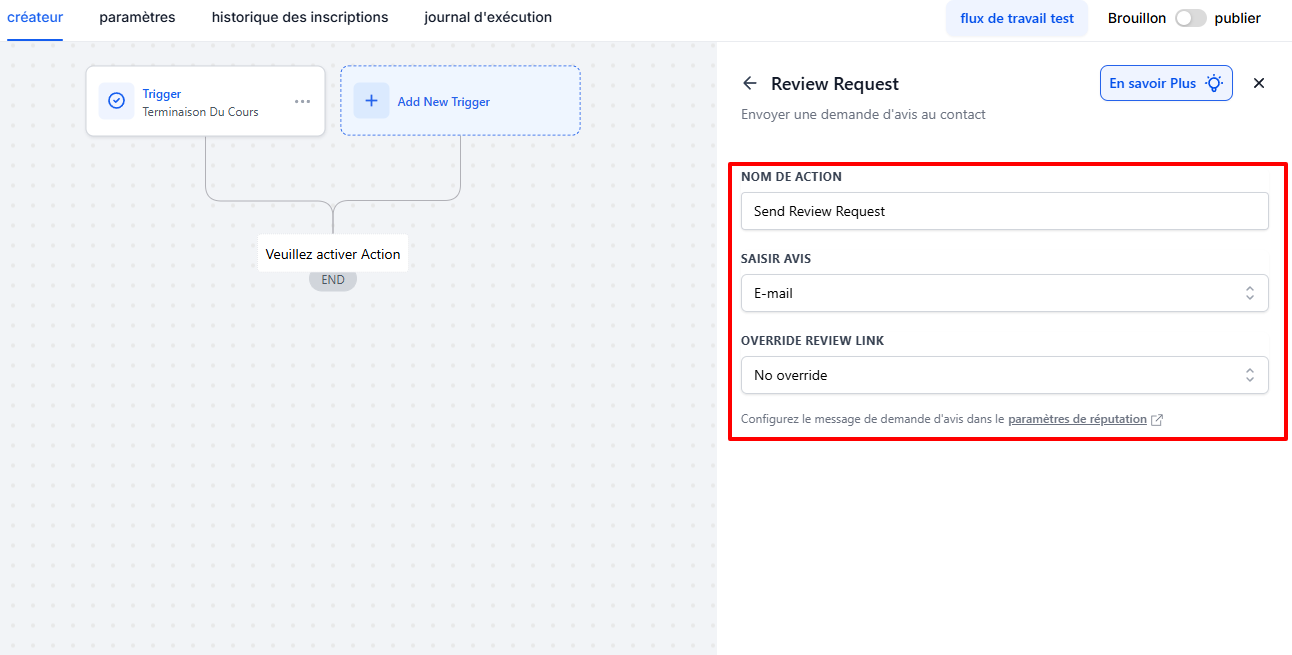Click the external-link icon after paramètres de réputation
The width and height of the screenshot is (1292, 655).
click(x=1157, y=420)
